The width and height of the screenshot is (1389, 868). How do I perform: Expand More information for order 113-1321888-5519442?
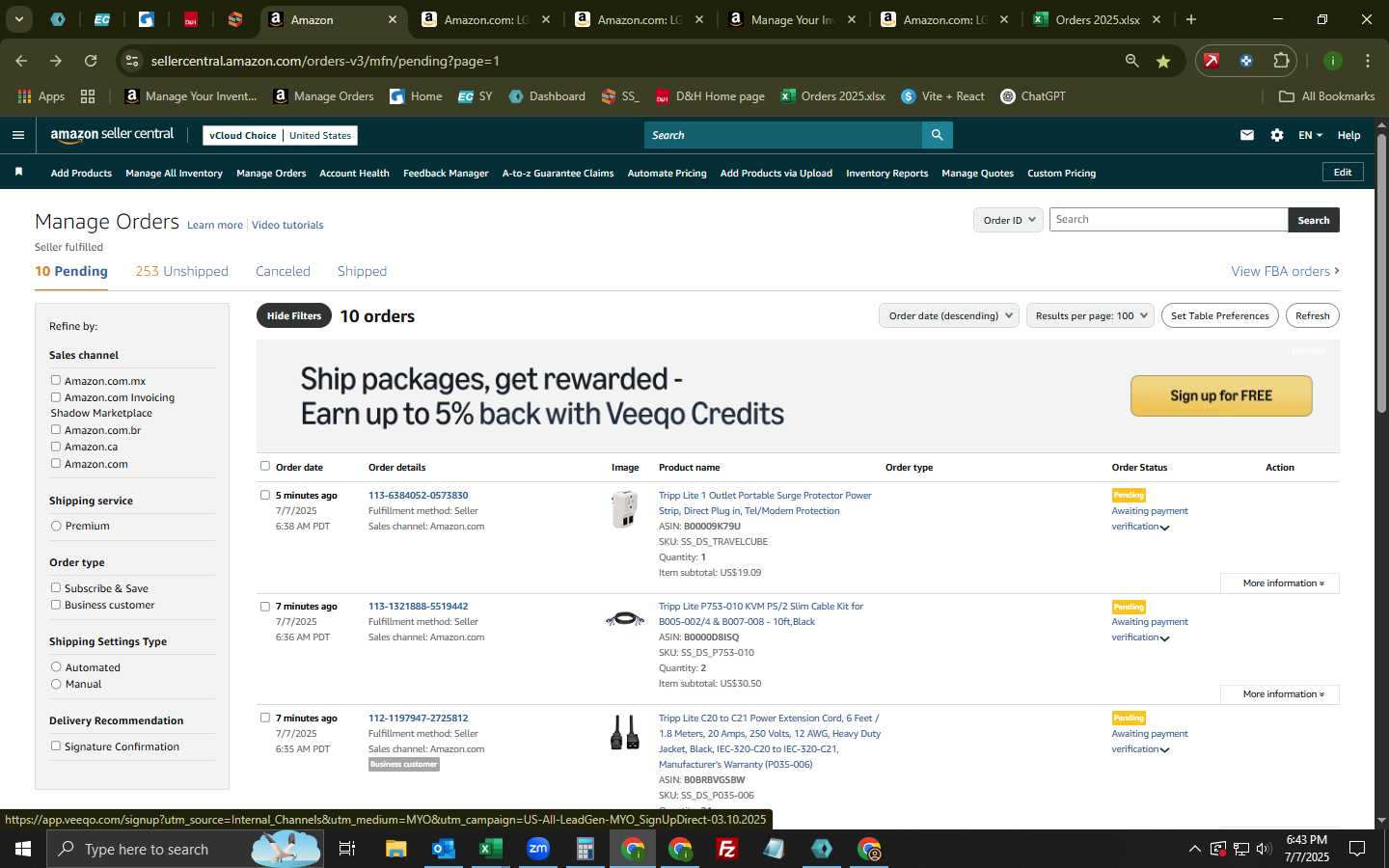pos(1279,694)
